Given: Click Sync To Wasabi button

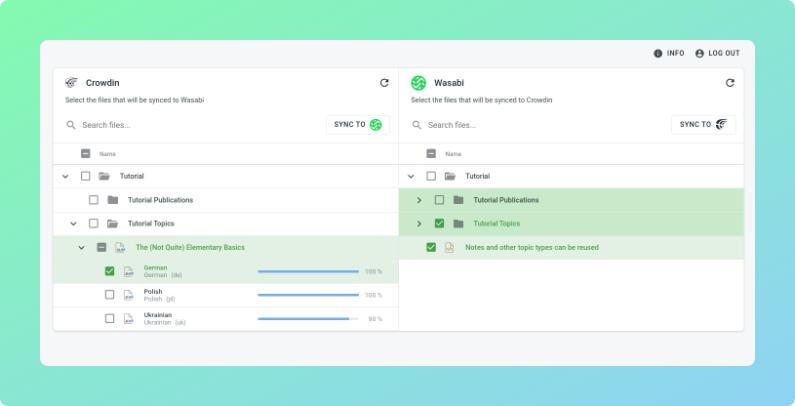Looking at the screenshot, I should [x=358, y=125].
